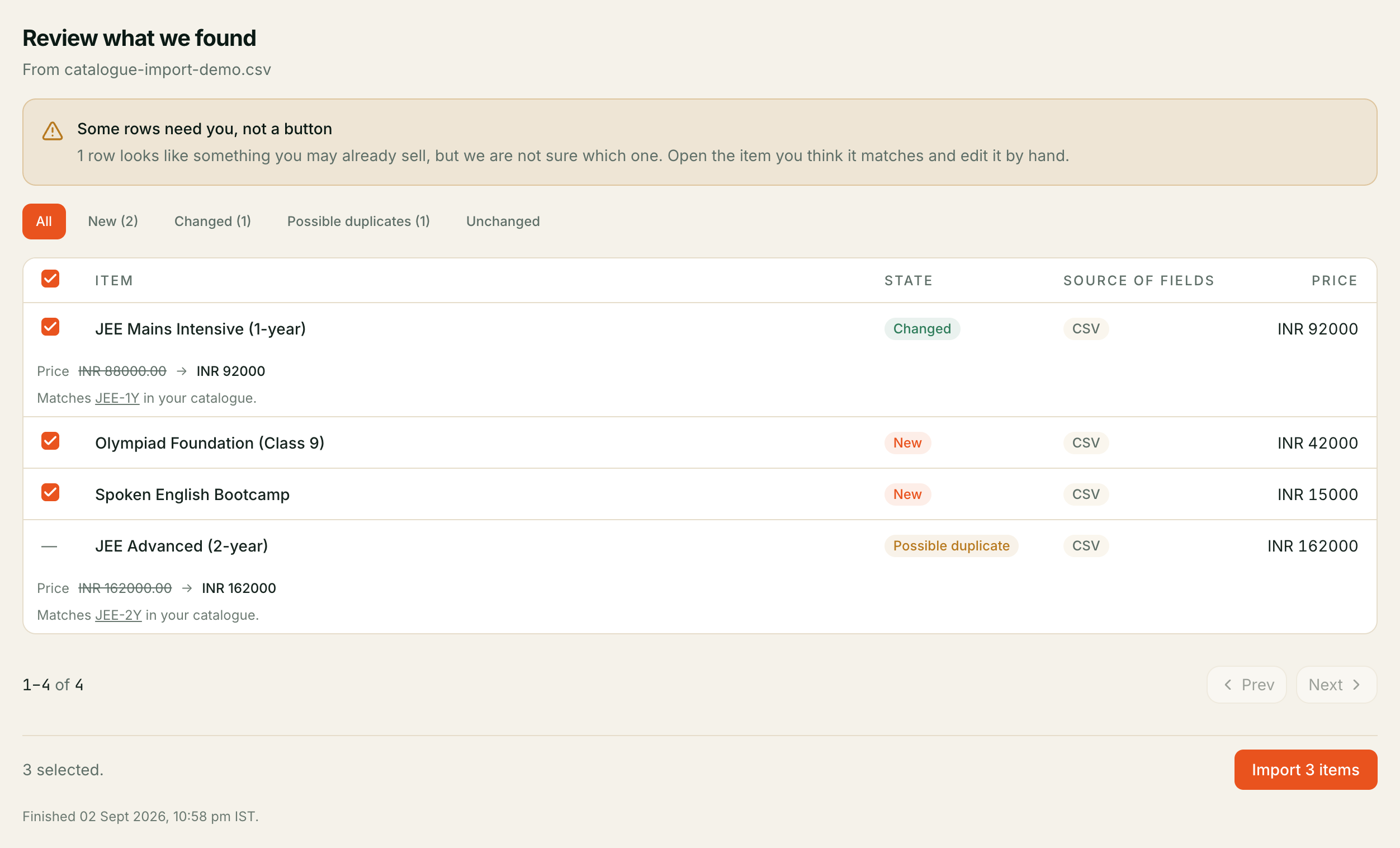Click the Spoken English Bootcamp item name
1400x848 pixels.
(x=192, y=494)
